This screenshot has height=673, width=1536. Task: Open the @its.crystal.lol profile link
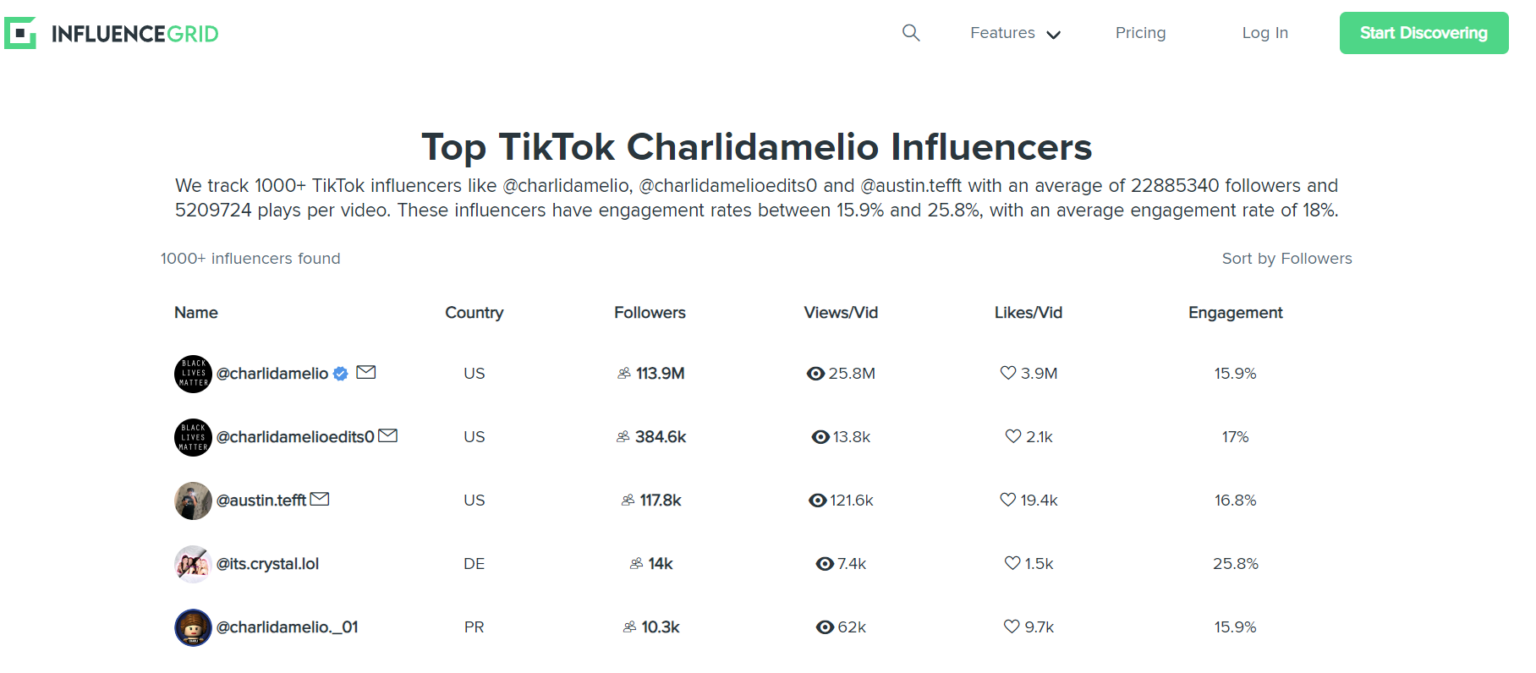(x=268, y=563)
